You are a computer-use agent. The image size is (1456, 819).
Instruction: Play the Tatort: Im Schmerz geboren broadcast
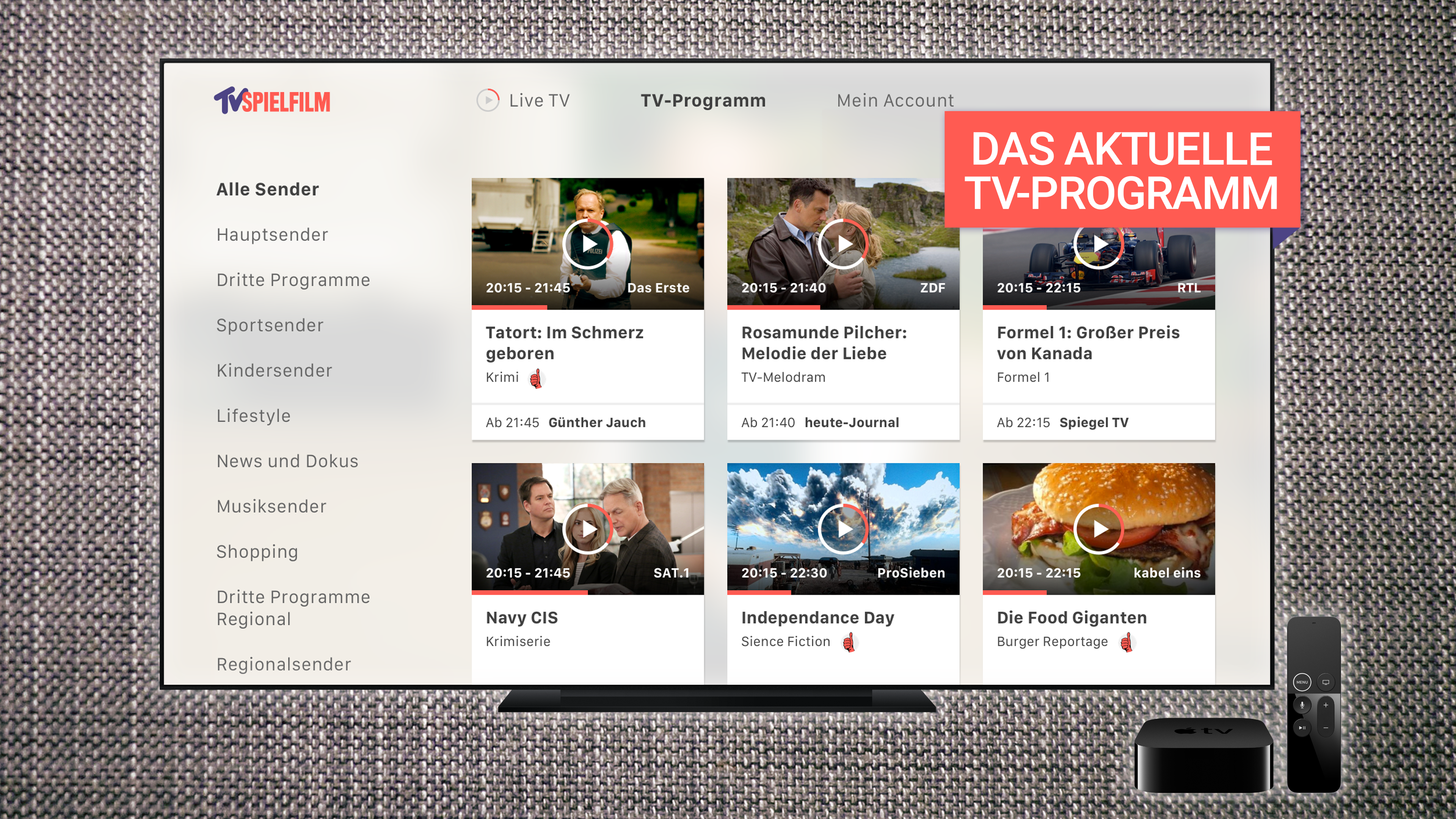(x=588, y=244)
